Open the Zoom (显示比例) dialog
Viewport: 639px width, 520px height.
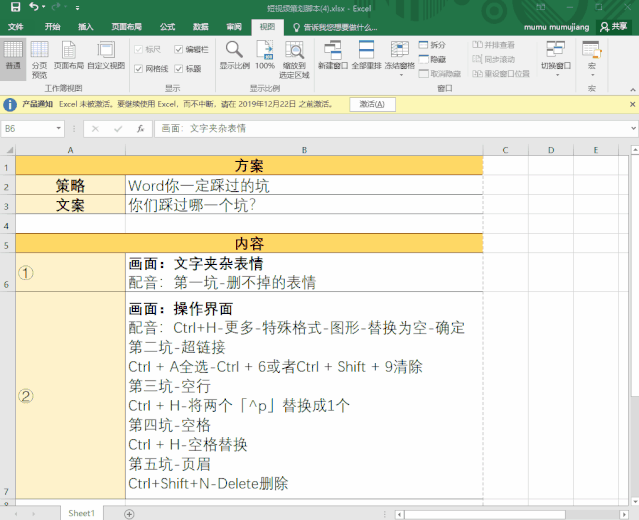(234, 56)
